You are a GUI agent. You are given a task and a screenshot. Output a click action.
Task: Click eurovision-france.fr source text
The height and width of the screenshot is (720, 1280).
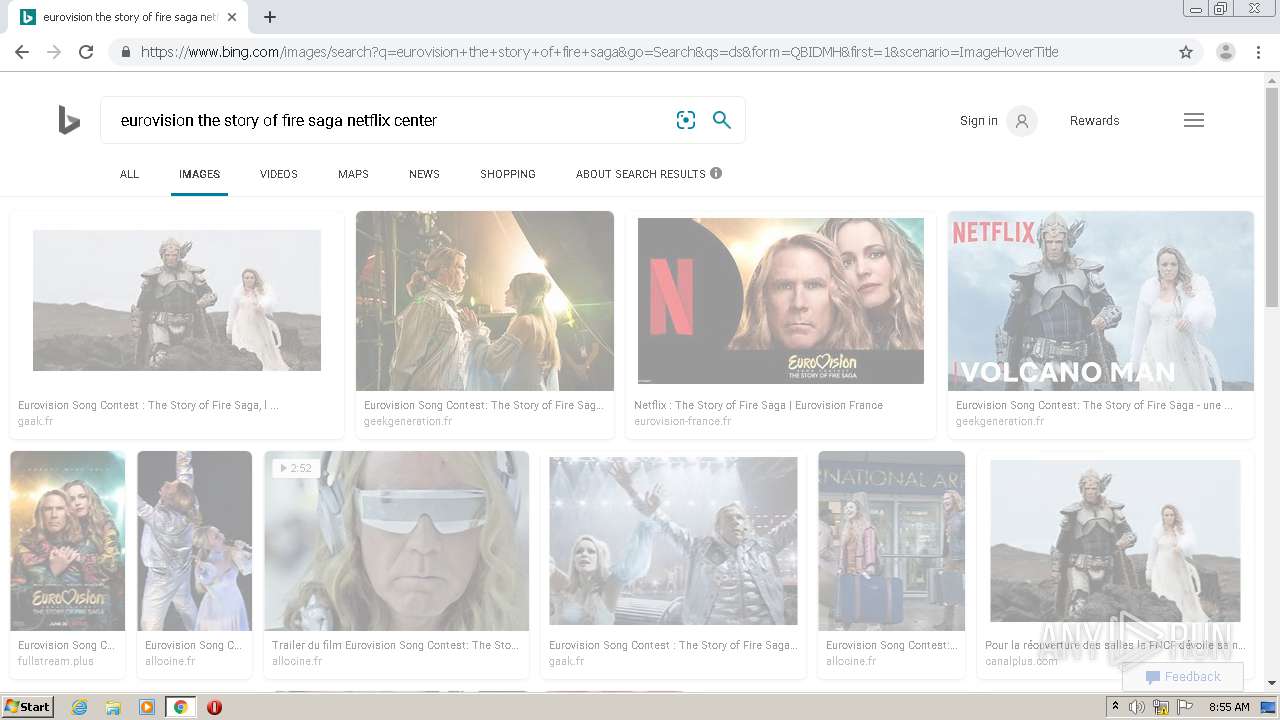tap(682, 421)
